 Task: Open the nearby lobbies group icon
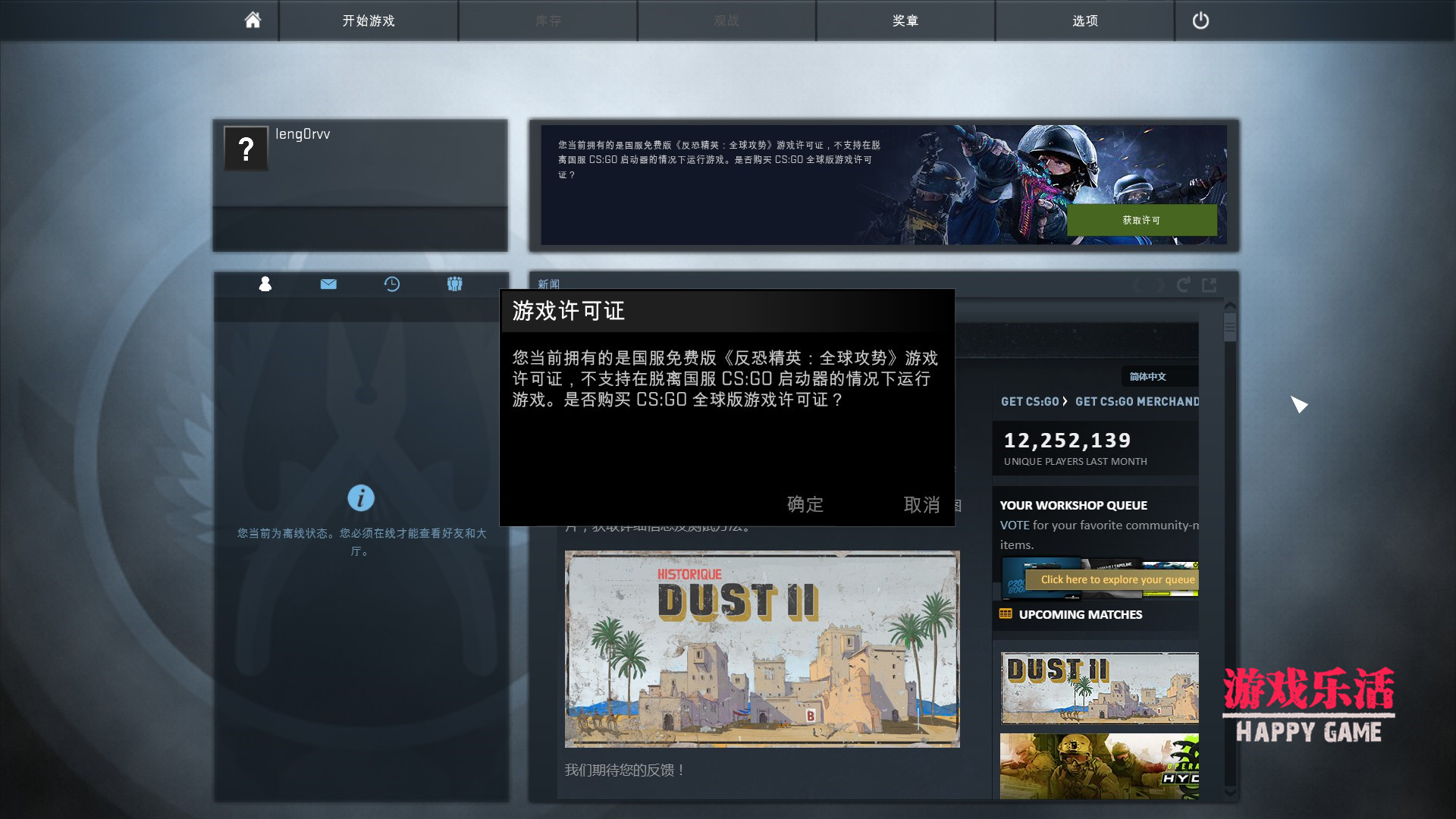[x=455, y=284]
